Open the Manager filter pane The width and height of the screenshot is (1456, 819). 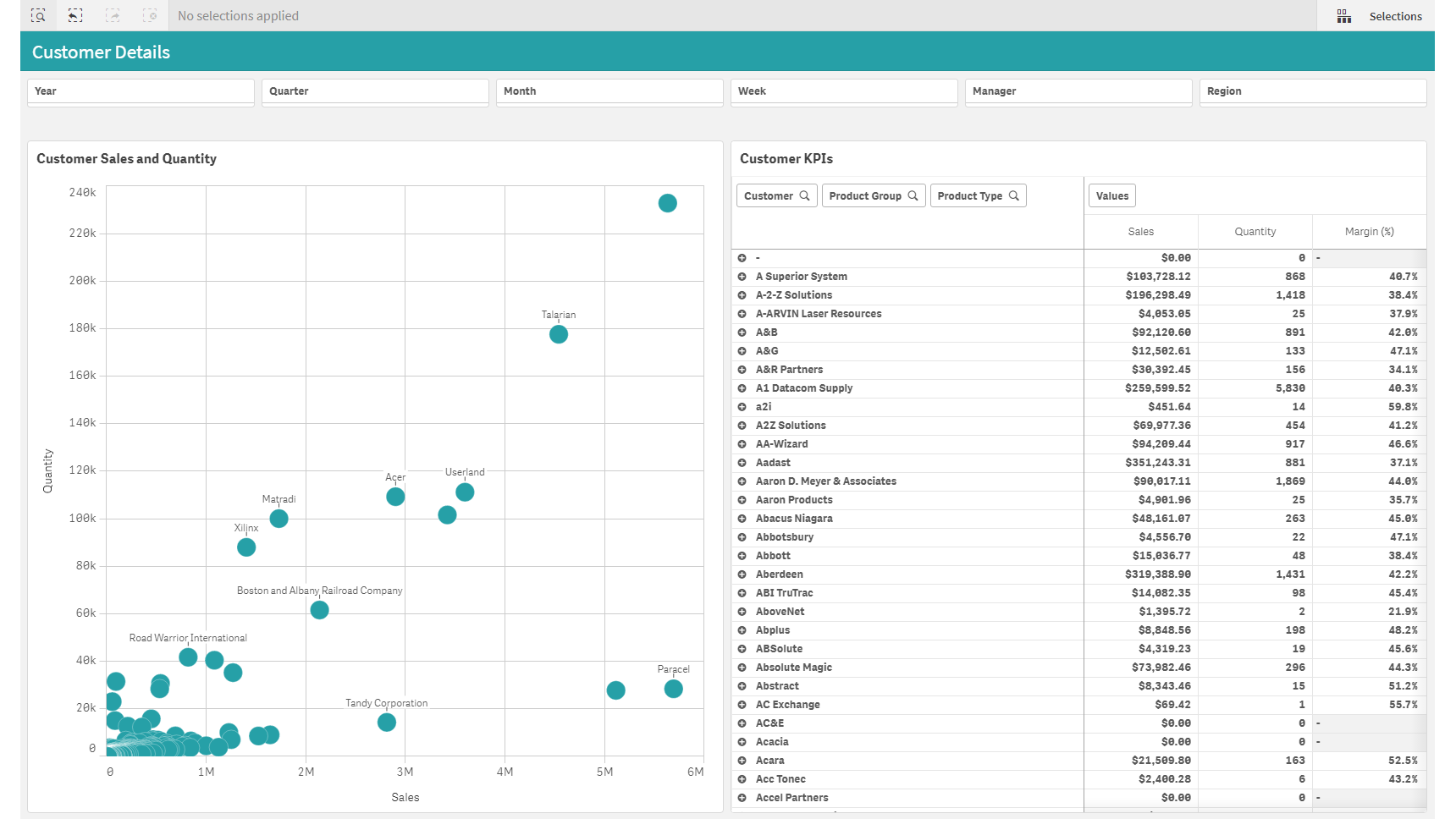click(1078, 91)
